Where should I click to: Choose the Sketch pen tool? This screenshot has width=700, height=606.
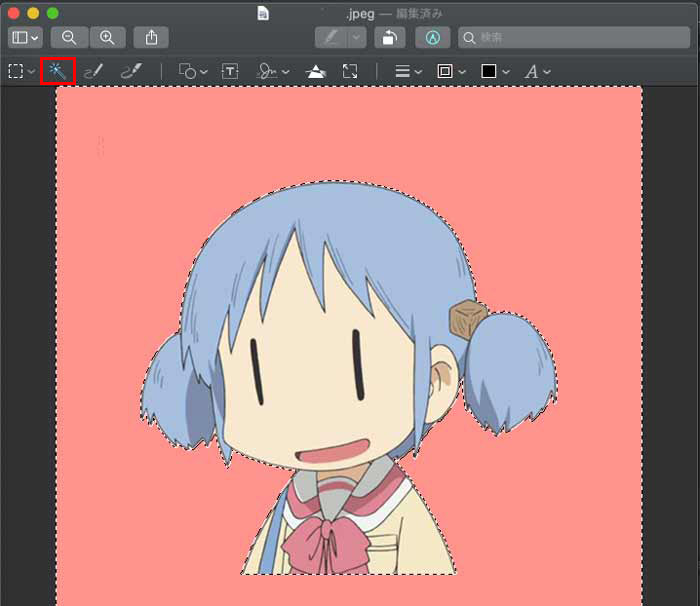click(94, 71)
